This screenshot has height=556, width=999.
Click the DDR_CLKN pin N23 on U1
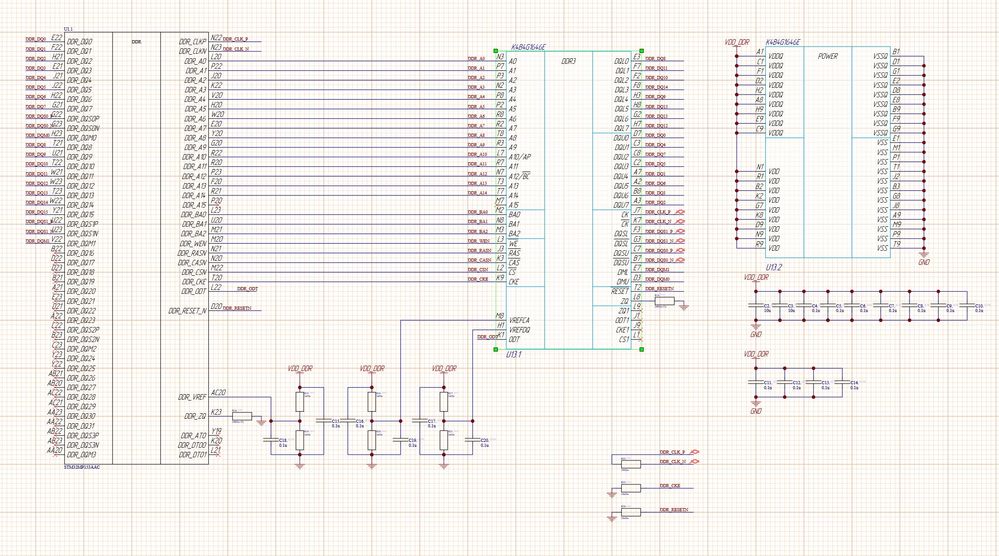[x=217, y=48]
